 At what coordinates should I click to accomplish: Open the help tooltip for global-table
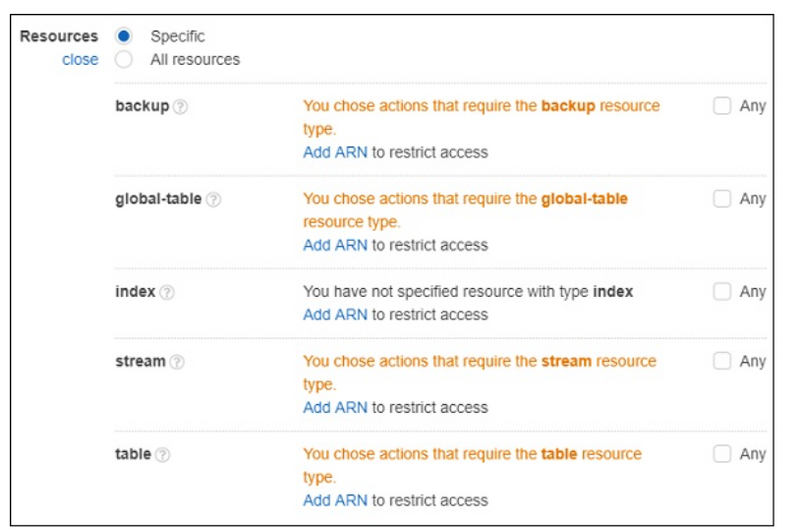[x=214, y=199]
